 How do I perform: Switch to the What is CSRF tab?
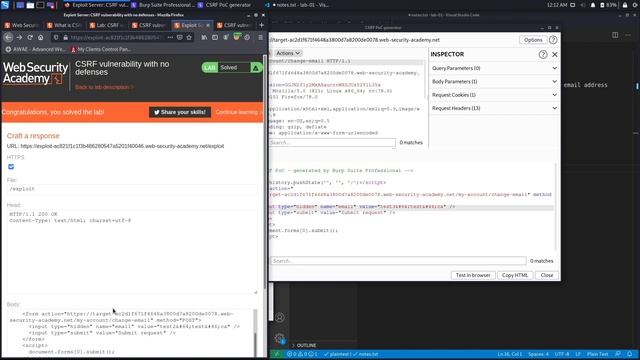pyautogui.click(x=64, y=25)
